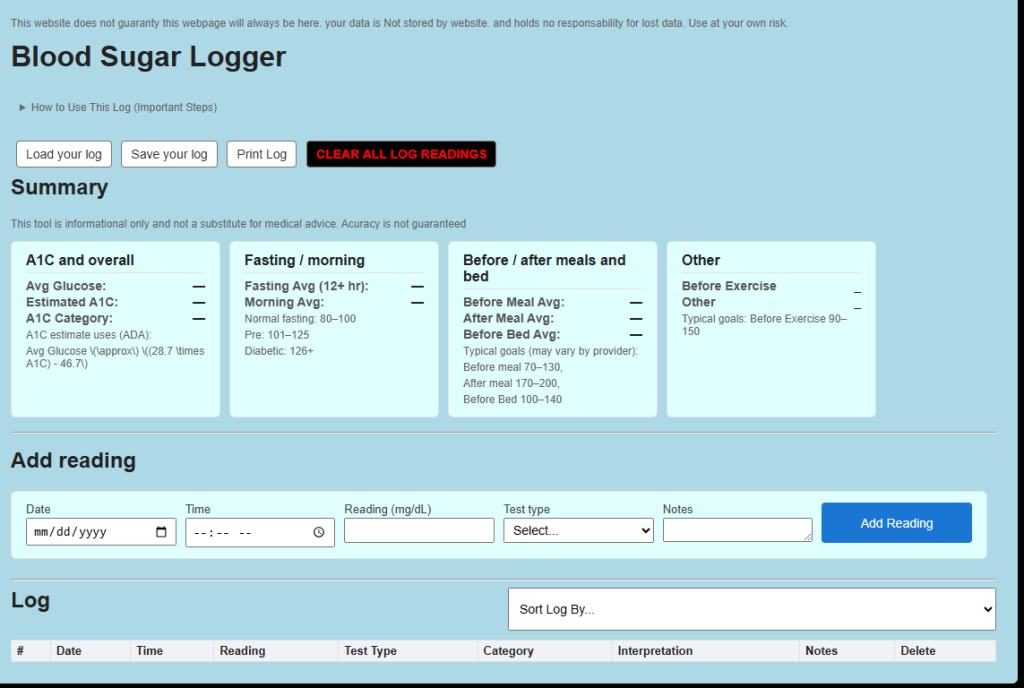The image size is (1024, 688).
Task: Click CLEAR ALL LOG READINGS button
Action: click(402, 154)
